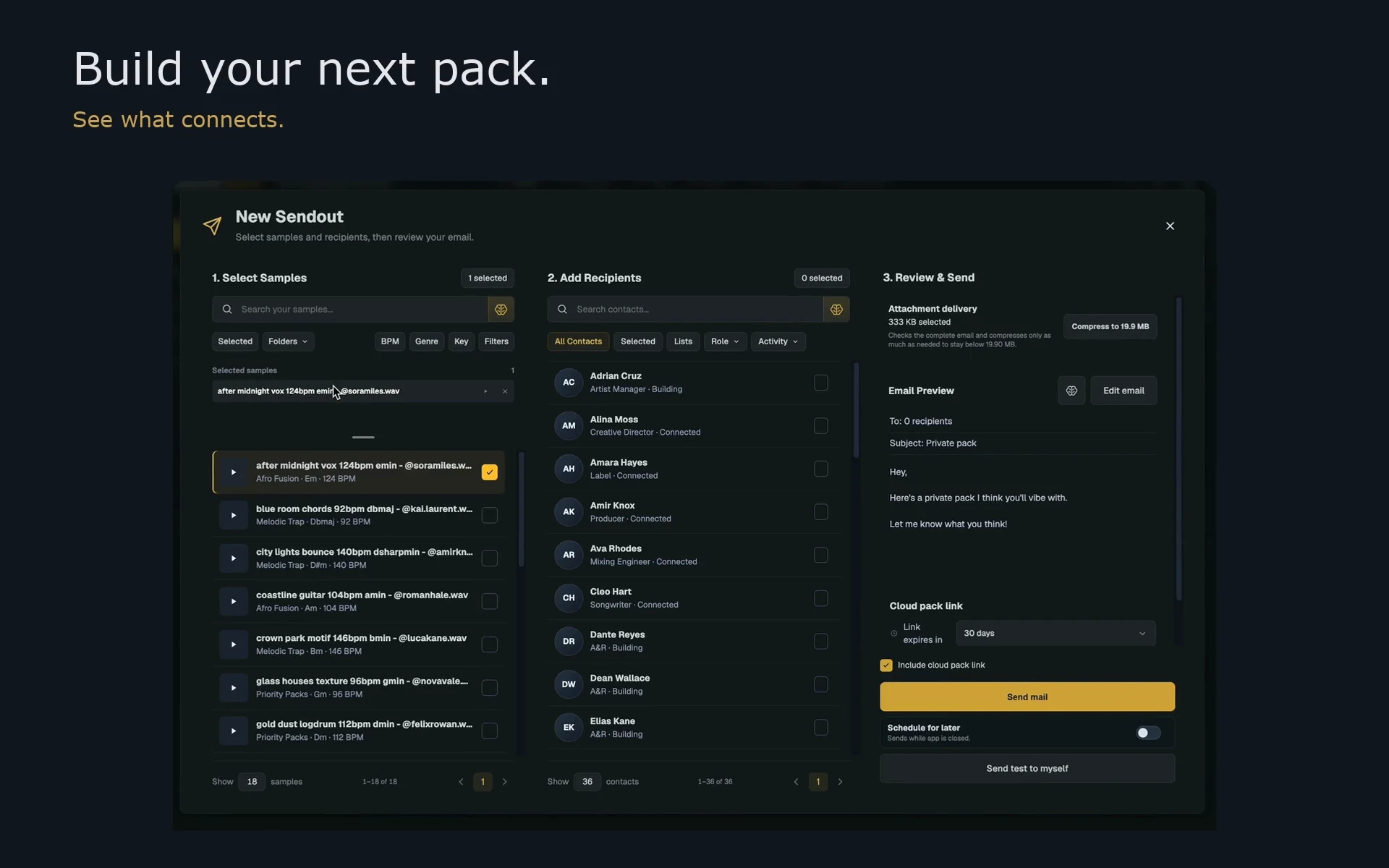
Task: Open the Role filter dropdown
Action: [725, 341]
